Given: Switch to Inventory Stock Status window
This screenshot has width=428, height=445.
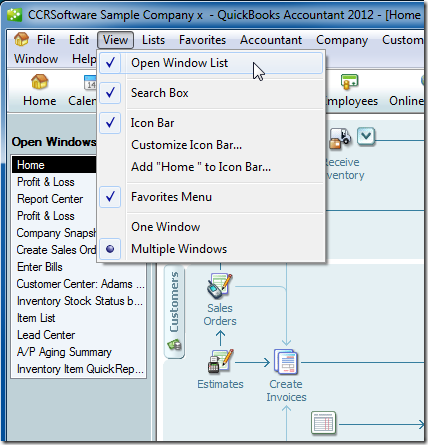Looking at the screenshot, I should coord(80,301).
